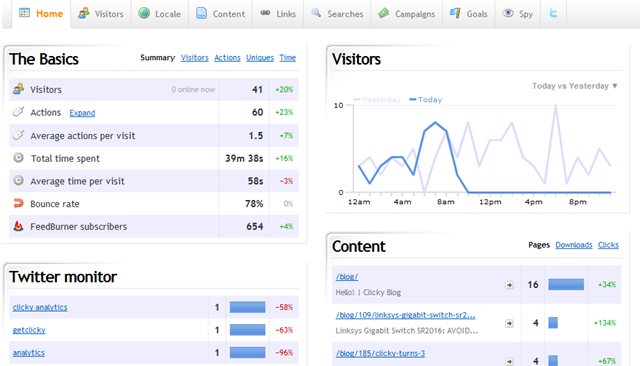Open the /blog/ page link

(347, 277)
